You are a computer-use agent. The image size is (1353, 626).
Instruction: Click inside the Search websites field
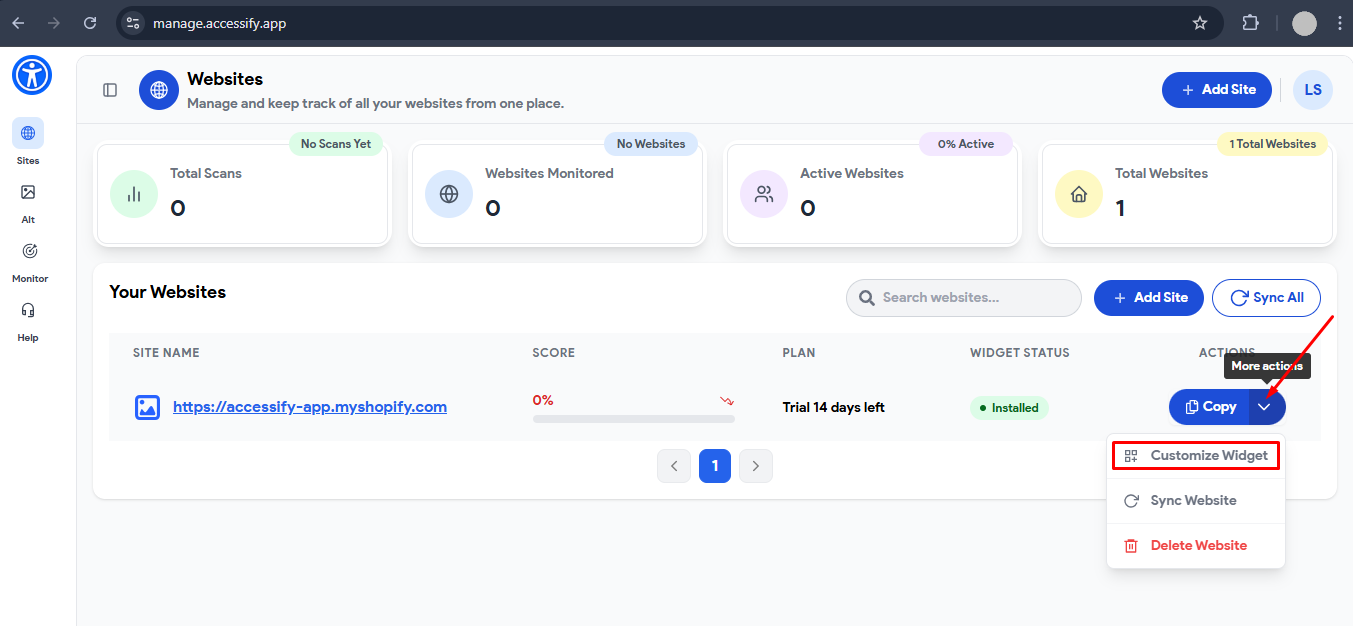pyautogui.click(x=963, y=297)
